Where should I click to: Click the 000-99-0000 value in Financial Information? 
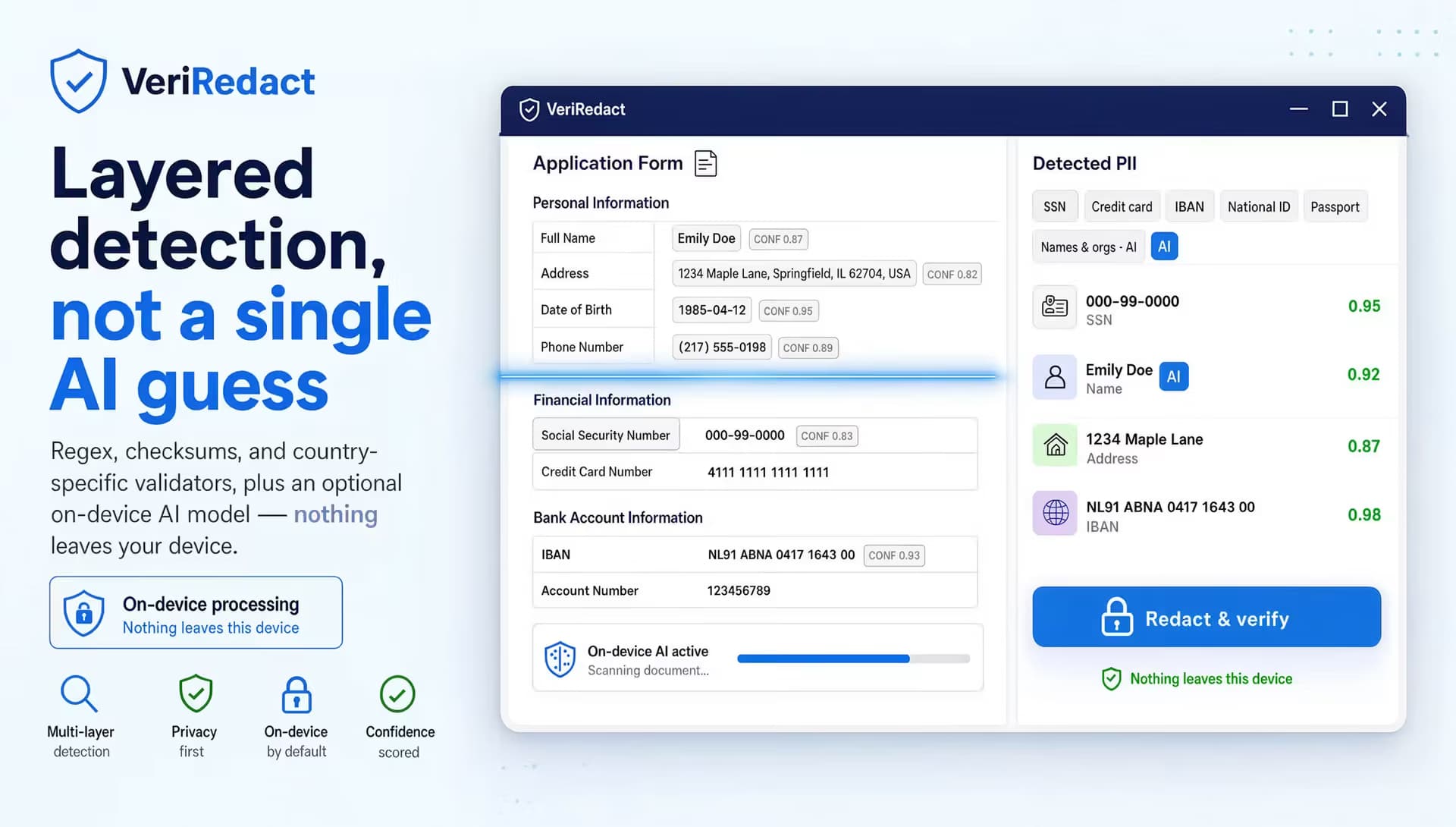pyautogui.click(x=745, y=435)
